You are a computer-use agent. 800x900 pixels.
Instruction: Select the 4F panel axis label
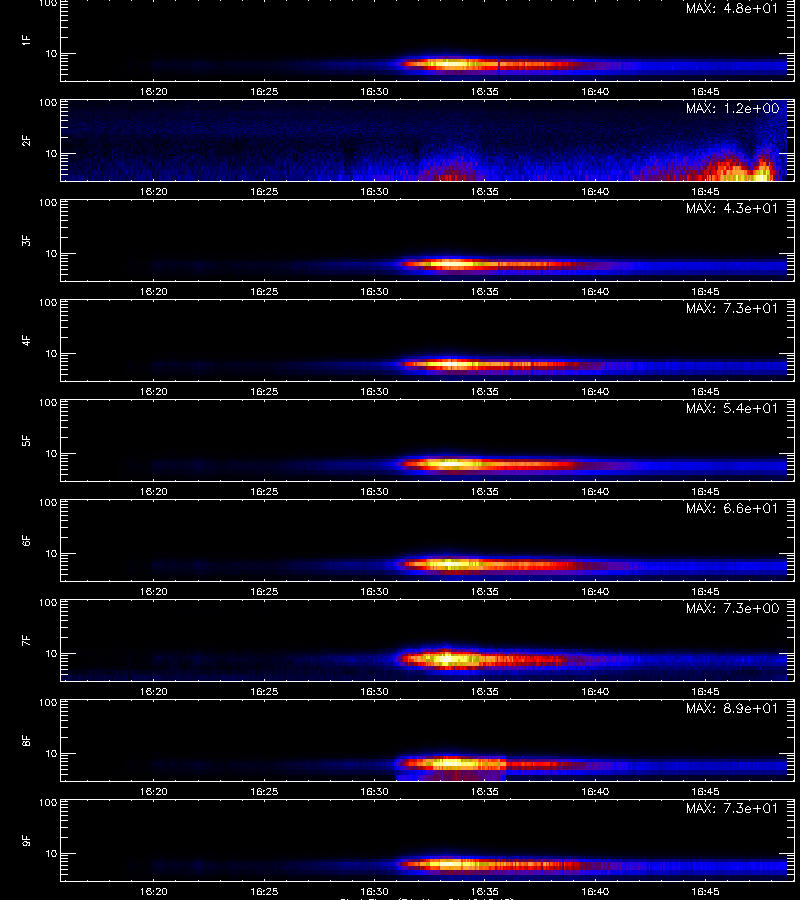[x=26, y=340]
